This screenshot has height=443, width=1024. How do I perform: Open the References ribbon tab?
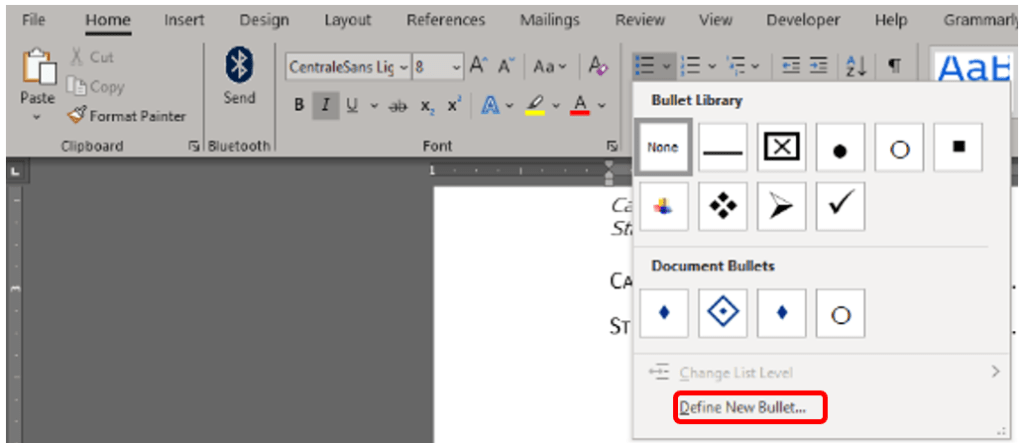click(446, 20)
